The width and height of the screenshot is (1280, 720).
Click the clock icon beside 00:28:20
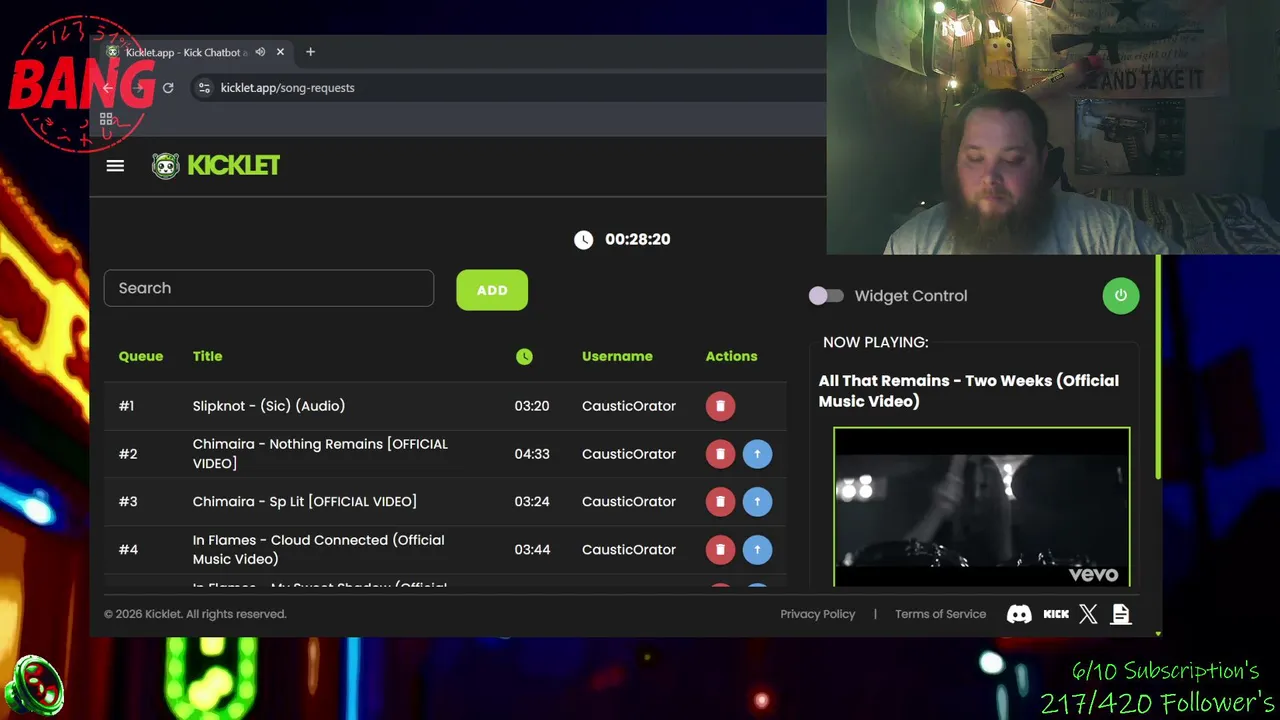tap(583, 239)
